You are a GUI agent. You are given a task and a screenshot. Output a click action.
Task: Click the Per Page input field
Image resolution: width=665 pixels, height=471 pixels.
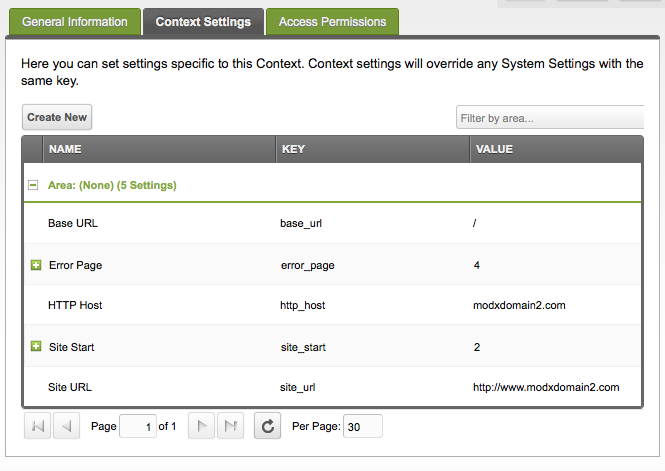(363, 426)
